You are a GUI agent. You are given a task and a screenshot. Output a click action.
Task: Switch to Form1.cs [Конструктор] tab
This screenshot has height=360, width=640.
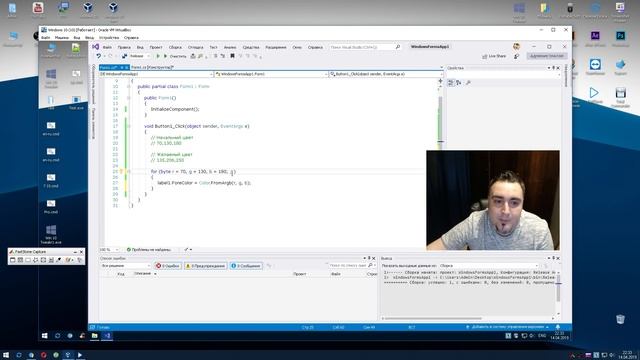152,67
